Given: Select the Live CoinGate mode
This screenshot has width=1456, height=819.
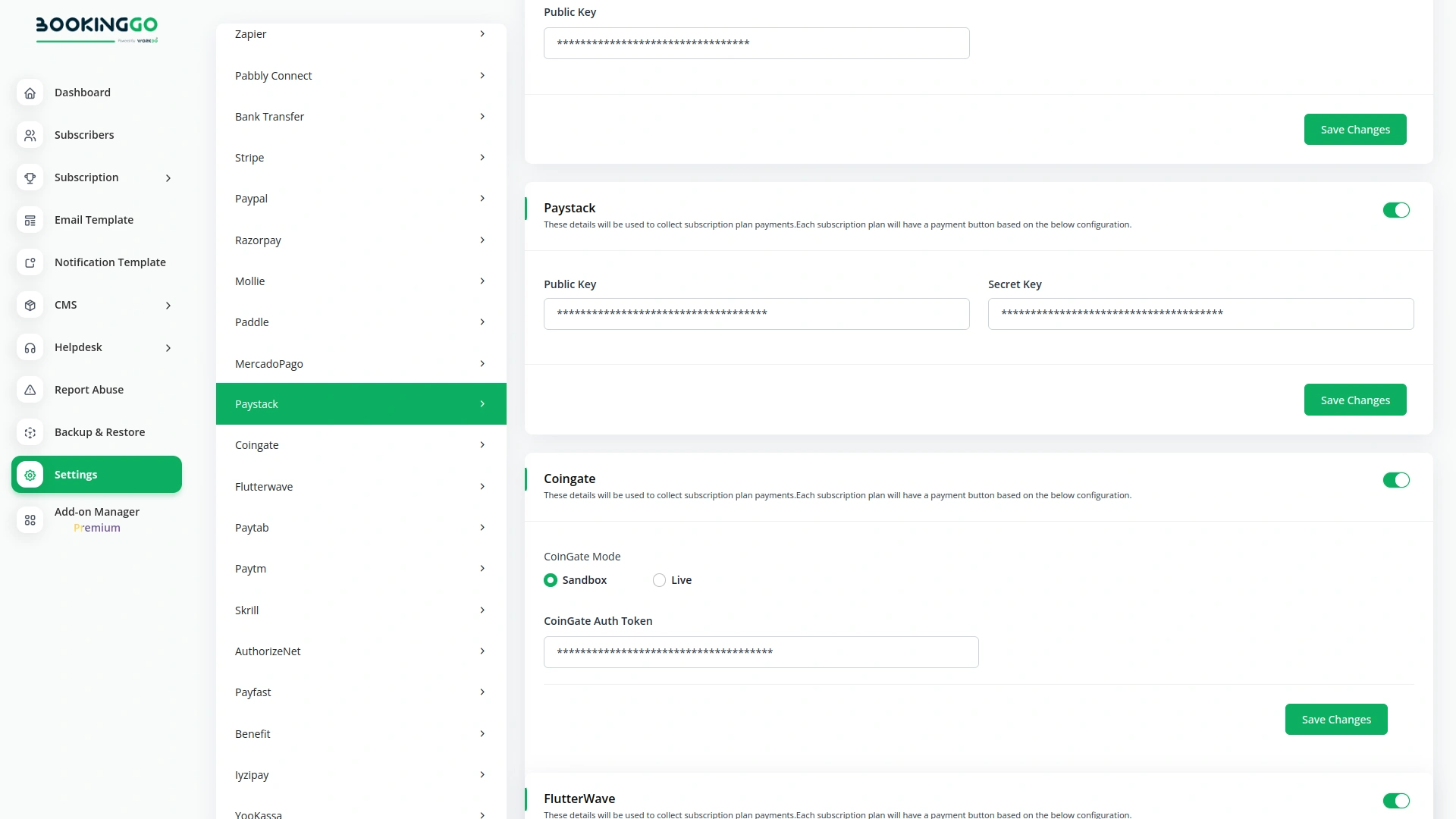Looking at the screenshot, I should coord(659,580).
